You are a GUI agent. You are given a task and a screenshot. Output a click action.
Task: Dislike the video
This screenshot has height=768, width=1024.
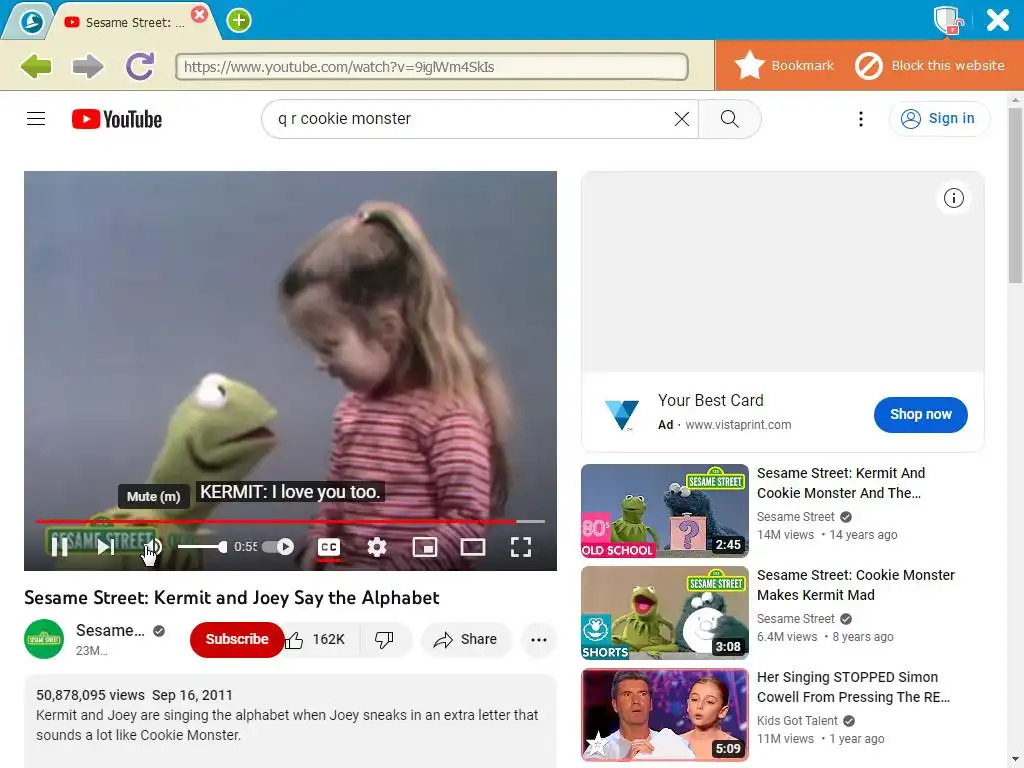tap(385, 640)
